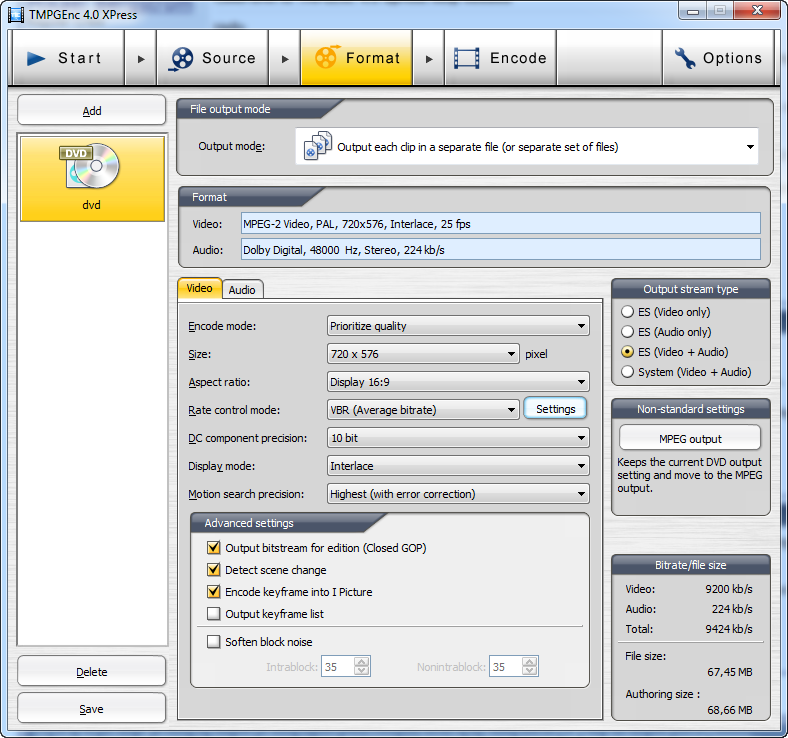Uncheck Detect scene change
Viewport: 788px width, 738px height.
[213, 570]
